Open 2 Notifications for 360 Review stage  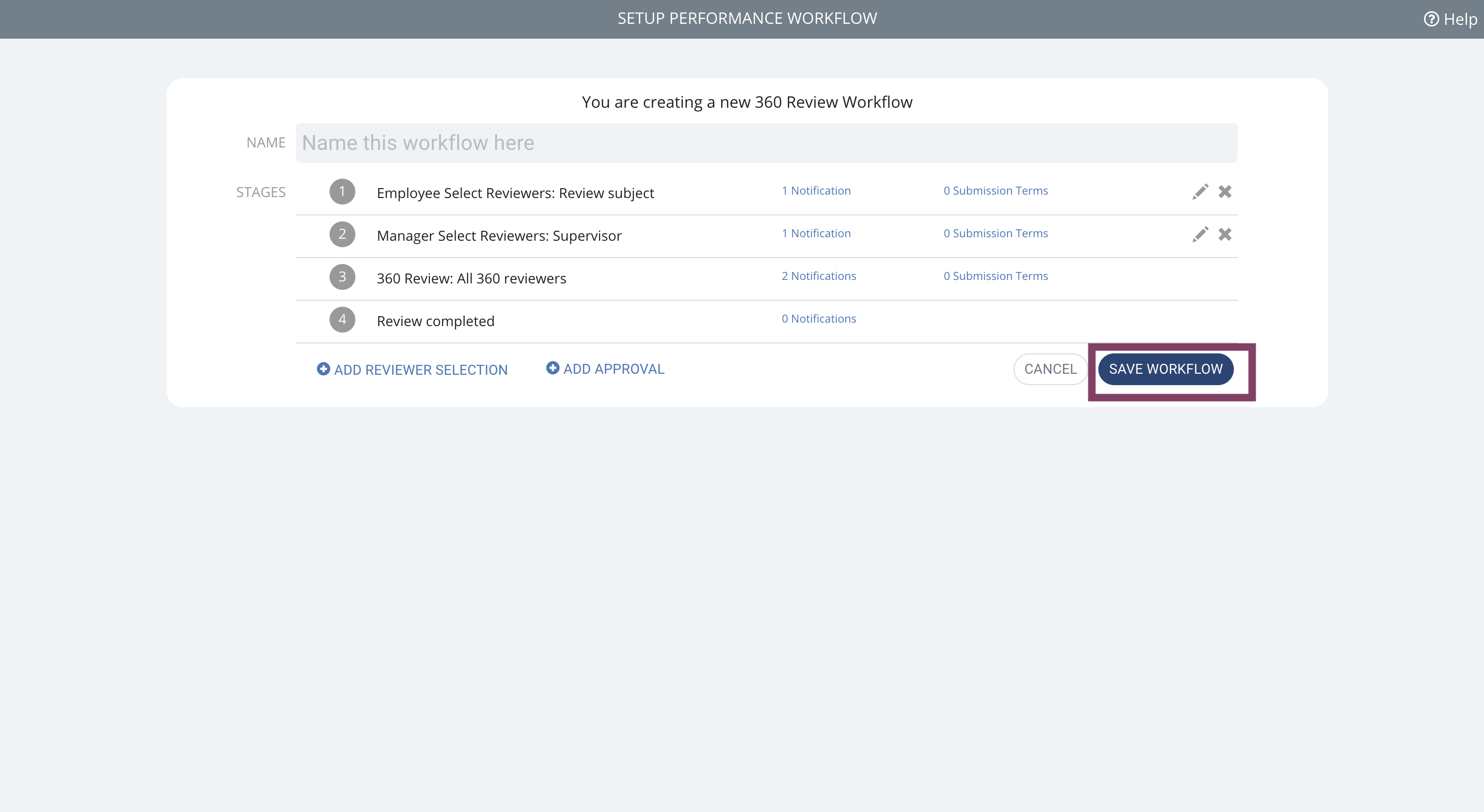point(818,276)
